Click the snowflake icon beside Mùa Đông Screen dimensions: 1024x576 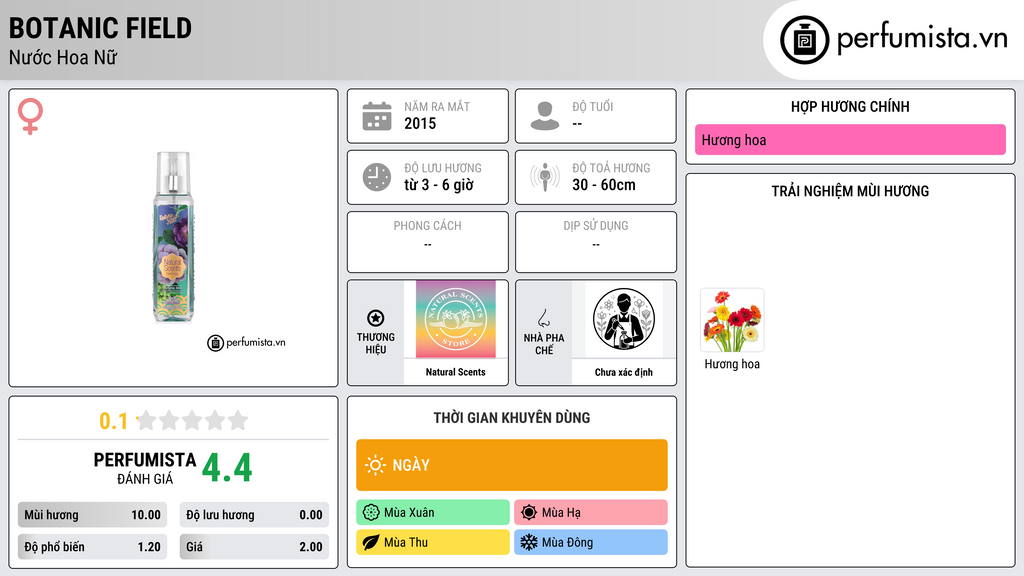(x=529, y=542)
